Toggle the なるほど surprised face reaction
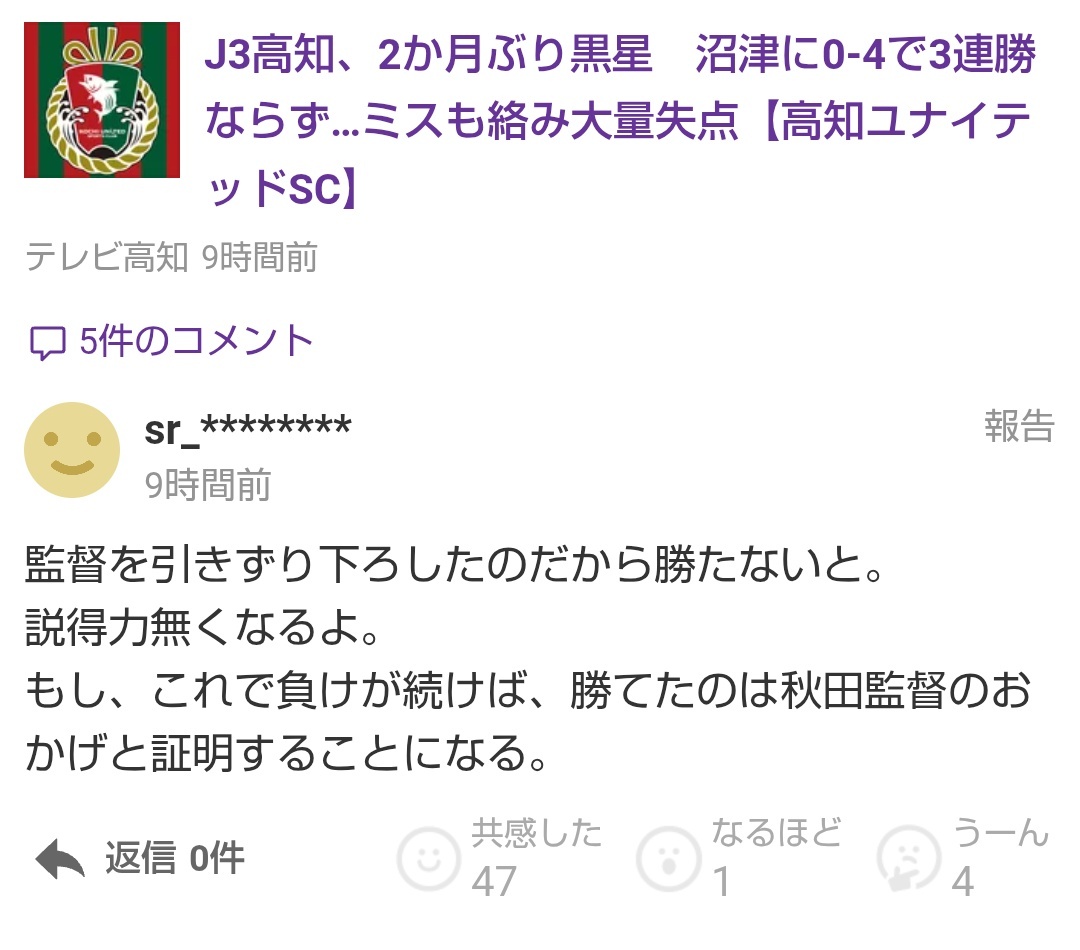The image size is (1080, 950). click(x=668, y=859)
